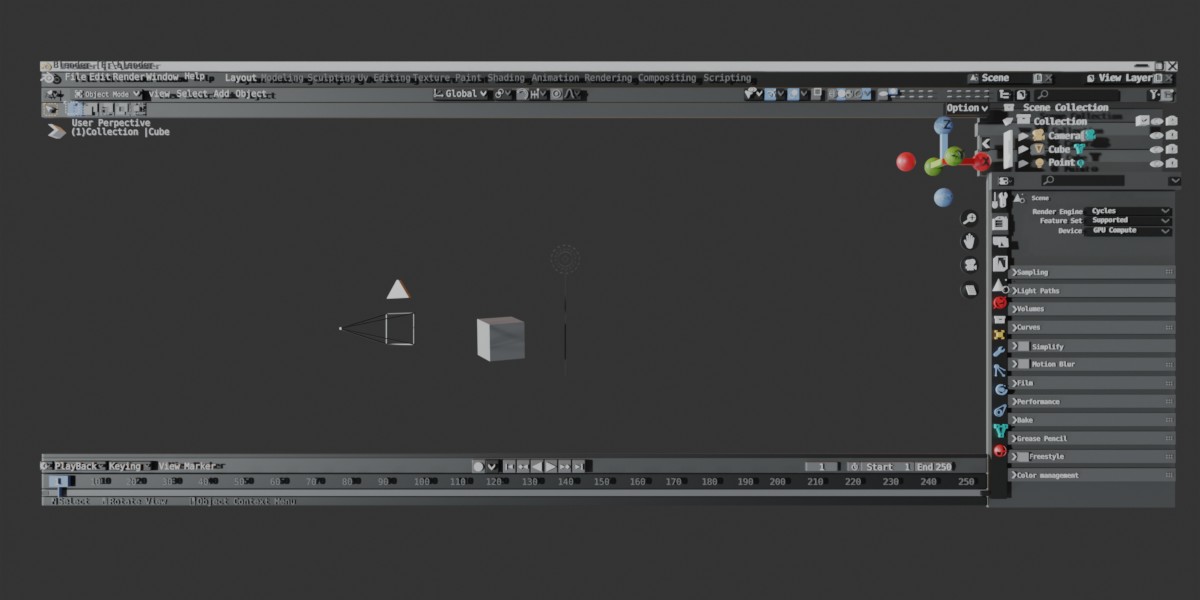The image size is (1200, 600).
Task: Hide the Cube in the Outliner
Action: [1157, 149]
